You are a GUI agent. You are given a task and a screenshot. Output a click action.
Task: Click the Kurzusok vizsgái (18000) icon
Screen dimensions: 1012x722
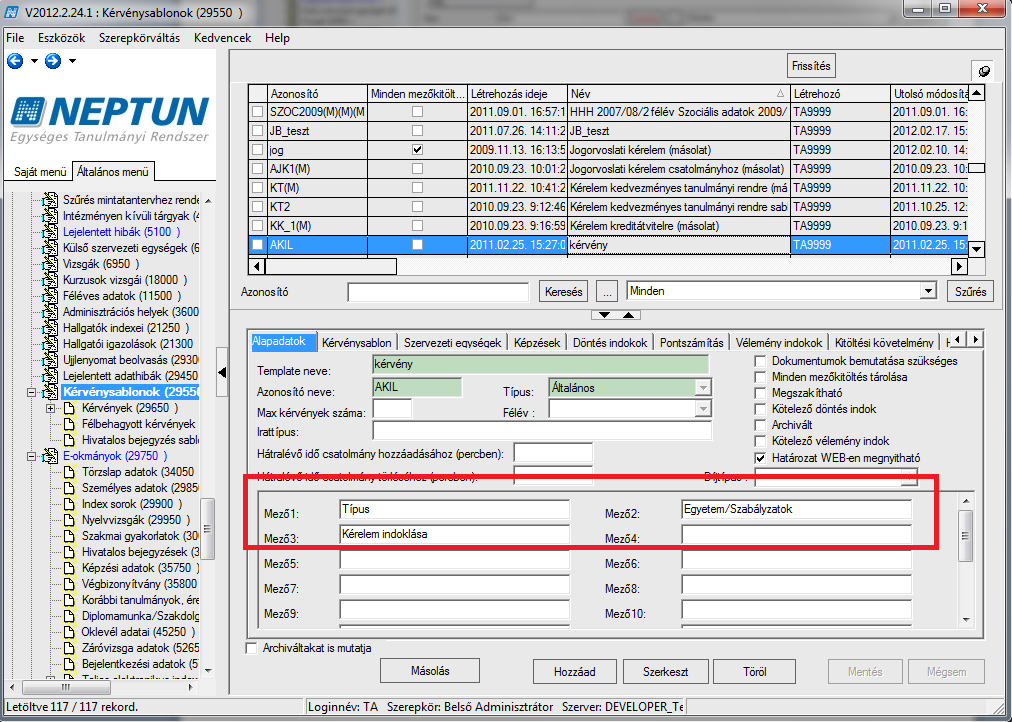click(x=50, y=280)
